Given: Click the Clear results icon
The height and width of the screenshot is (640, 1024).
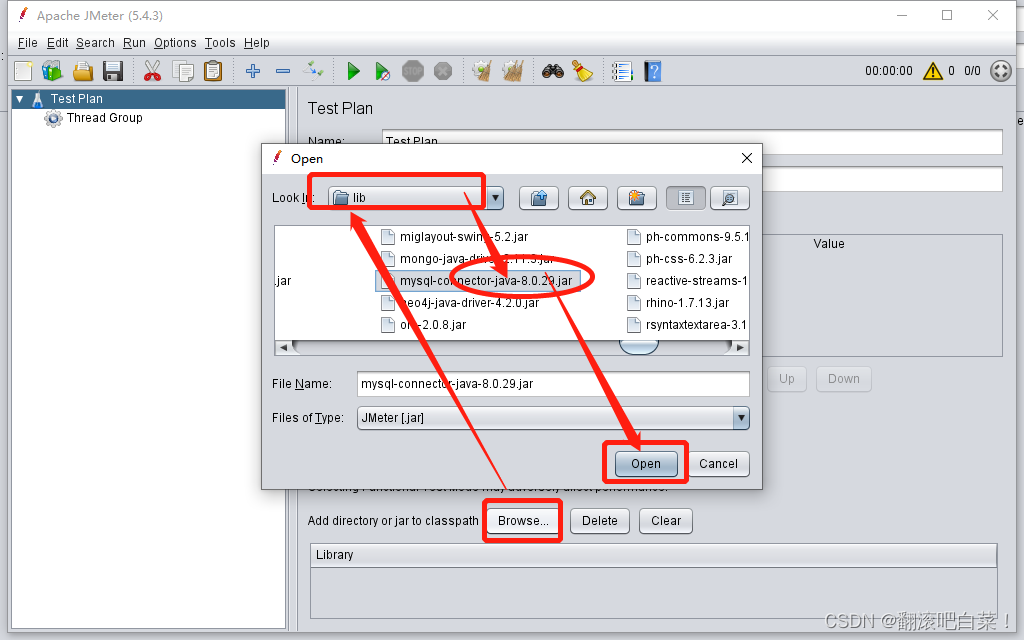Looking at the screenshot, I should 482,71.
